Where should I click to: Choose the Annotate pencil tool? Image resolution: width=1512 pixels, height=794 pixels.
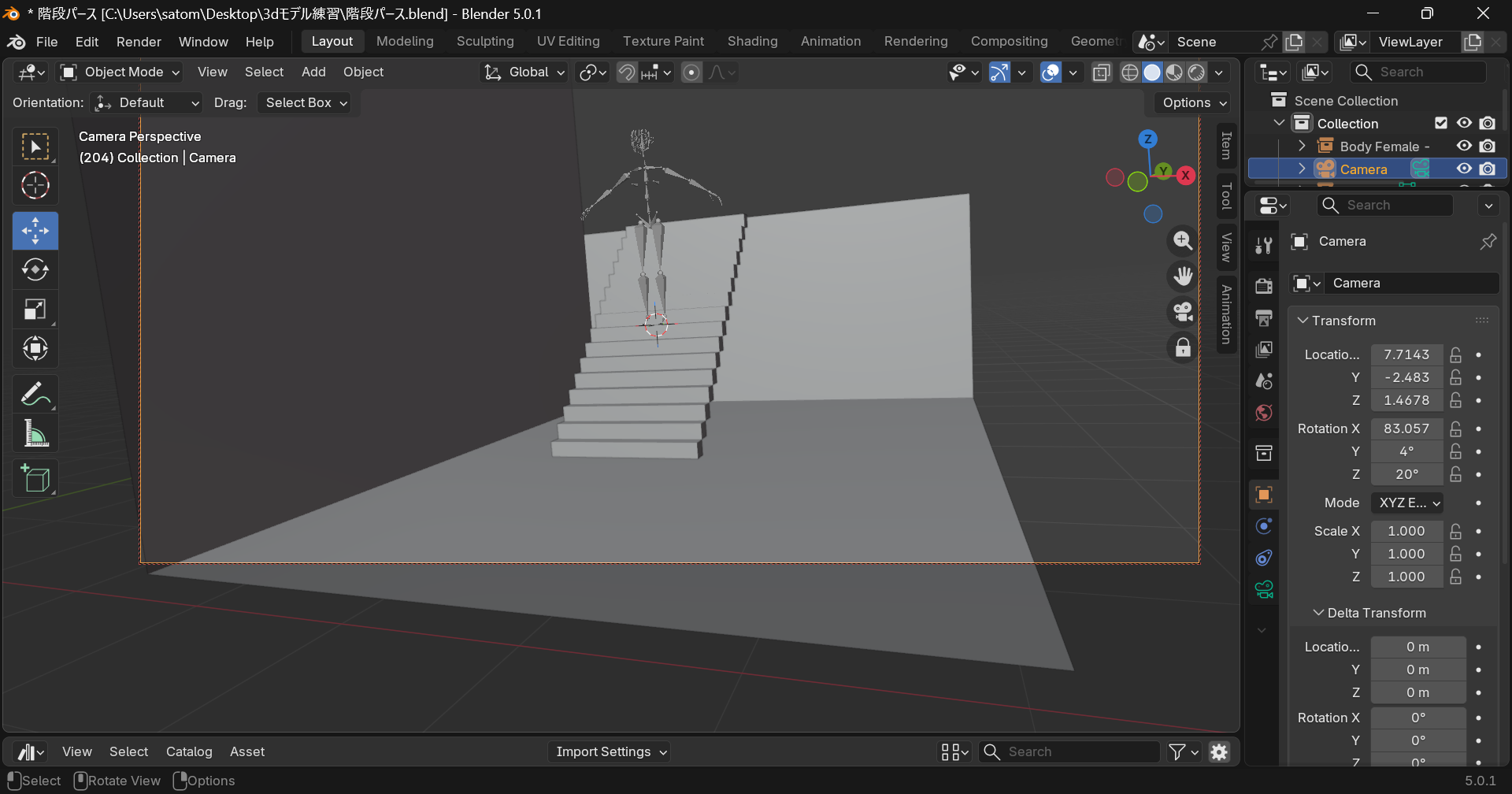pos(35,394)
